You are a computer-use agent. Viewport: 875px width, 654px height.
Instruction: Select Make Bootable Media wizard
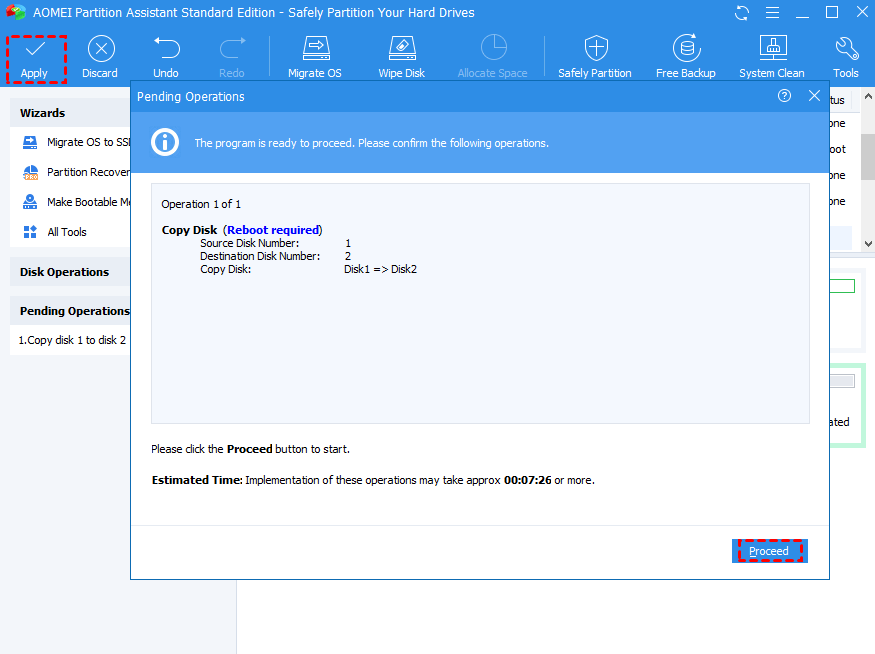tap(80, 202)
